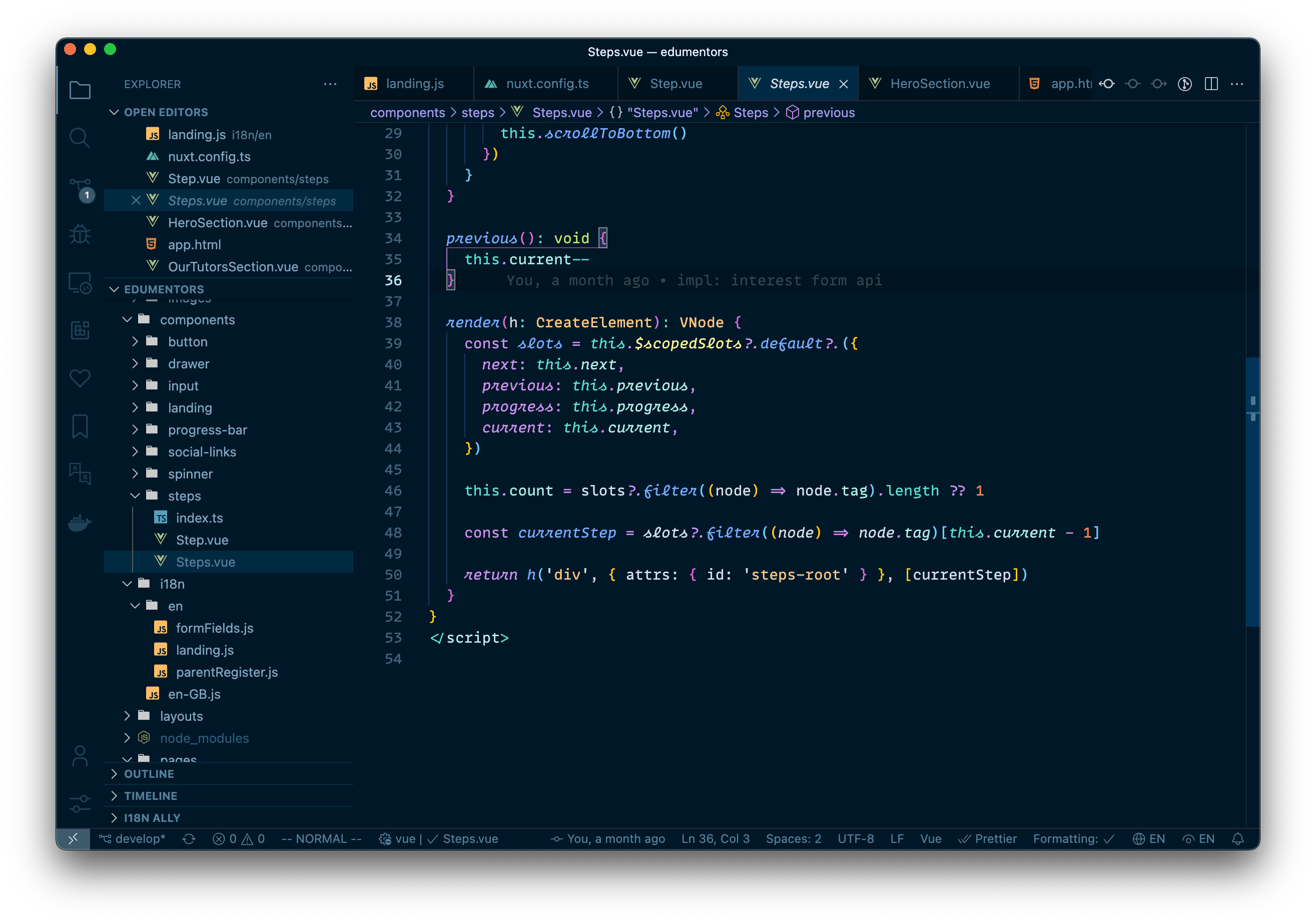Go to previous change icon in editor toolbar
Screen dimensions: 1316x924
tap(1107, 84)
